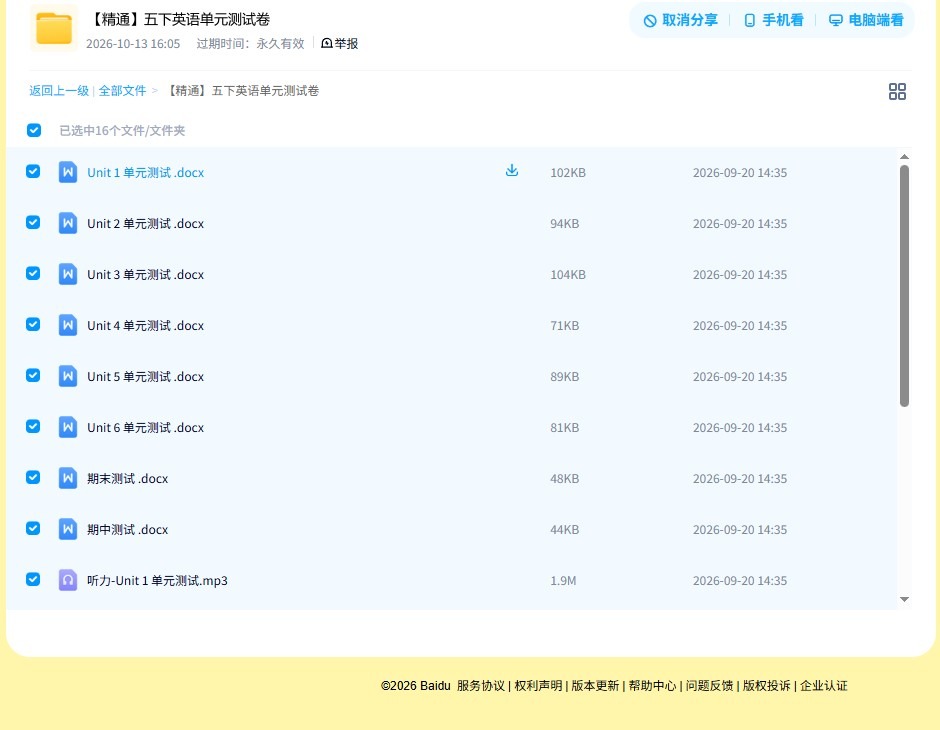Open 权利声明 footer link

(538, 686)
